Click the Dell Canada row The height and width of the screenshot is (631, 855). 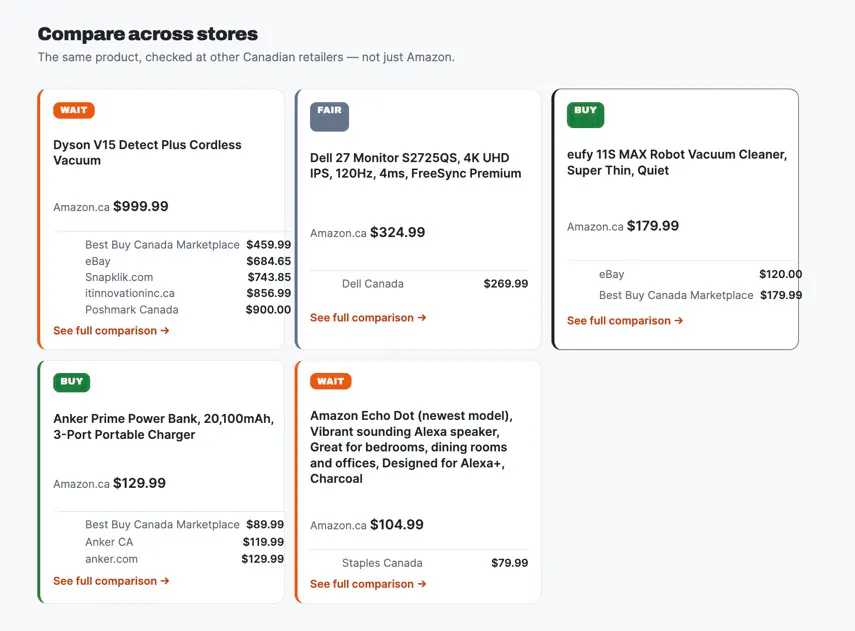pos(435,284)
